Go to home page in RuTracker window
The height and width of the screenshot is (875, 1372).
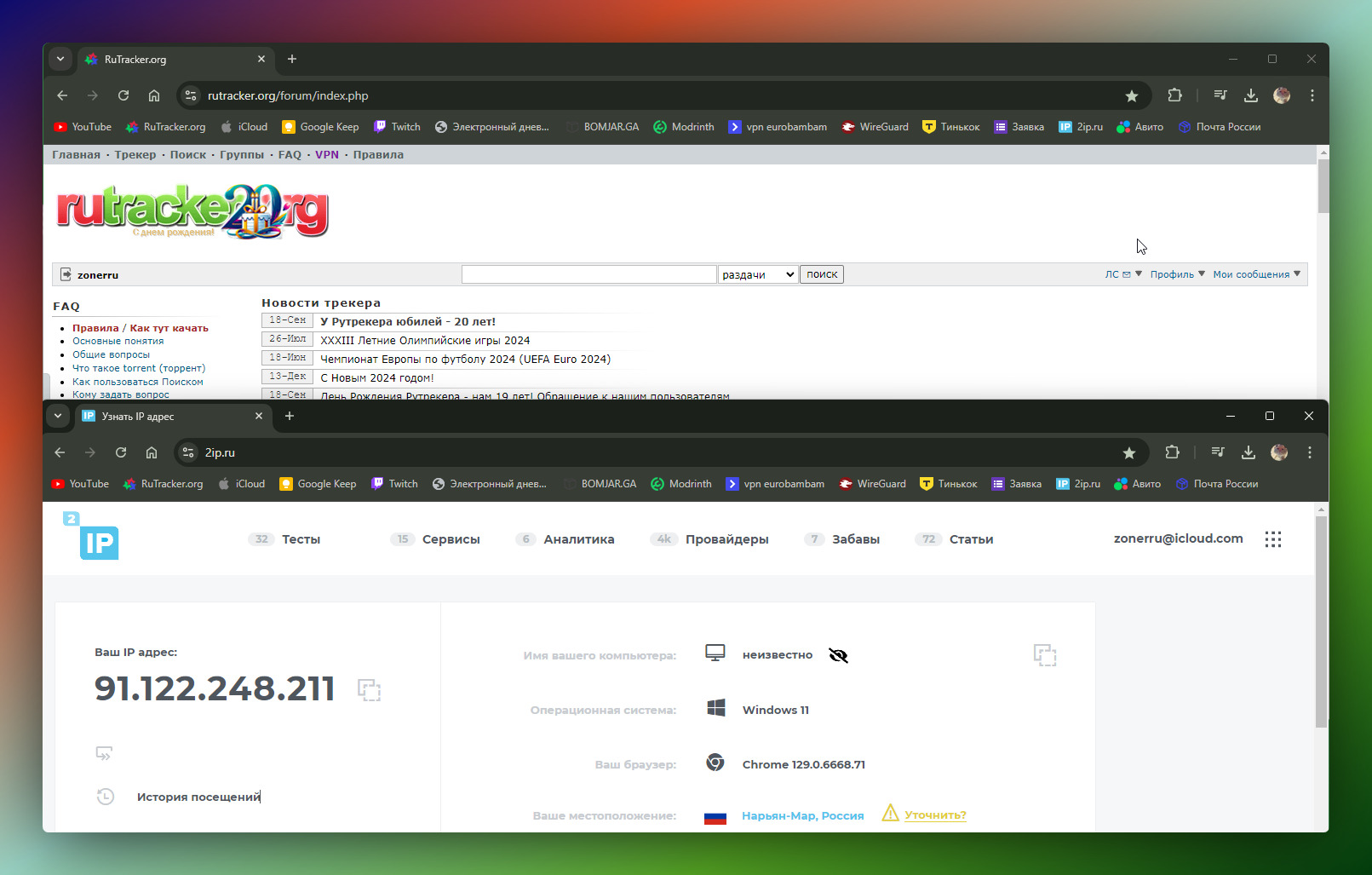(x=154, y=95)
